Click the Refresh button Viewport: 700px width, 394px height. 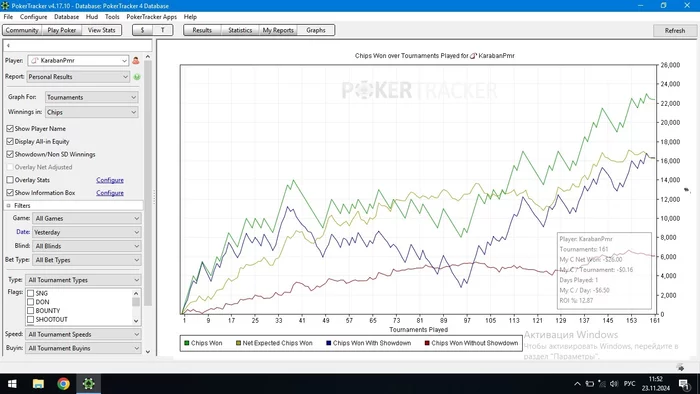[x=675, y=31]
